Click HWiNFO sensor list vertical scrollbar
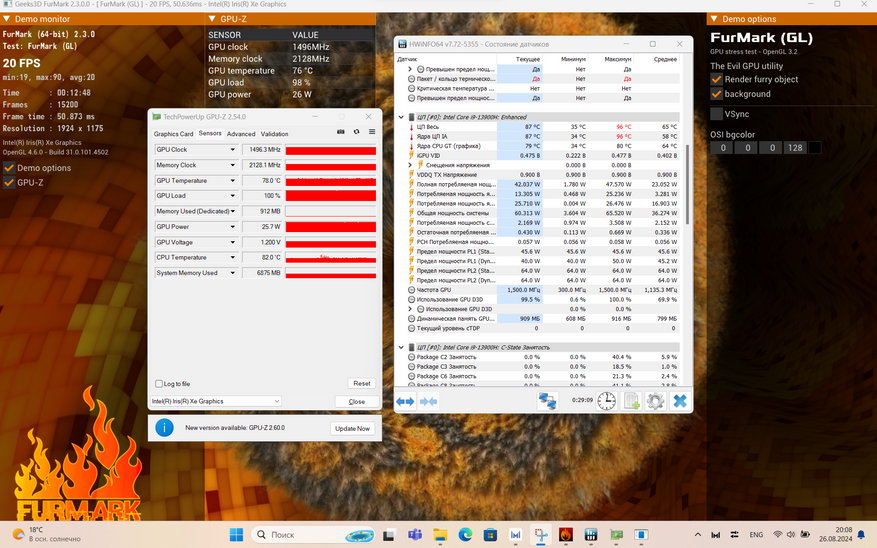This screenshot has width=877, height=548. pos(687,185)
